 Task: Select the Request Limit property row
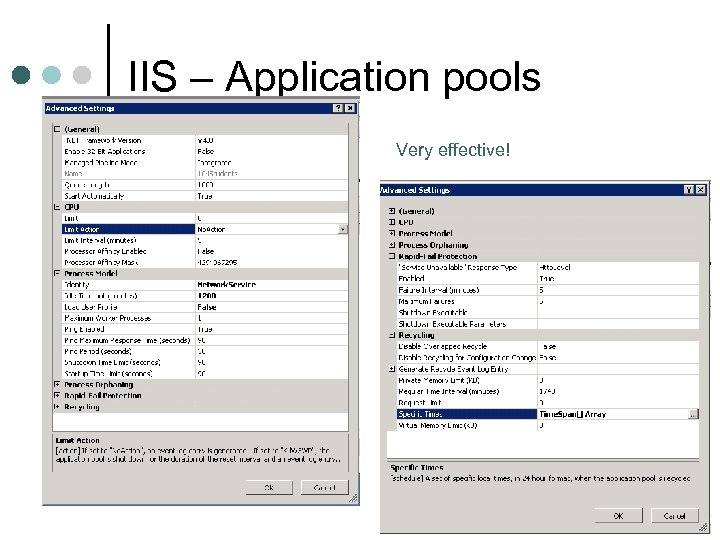(x=548, y=403)
